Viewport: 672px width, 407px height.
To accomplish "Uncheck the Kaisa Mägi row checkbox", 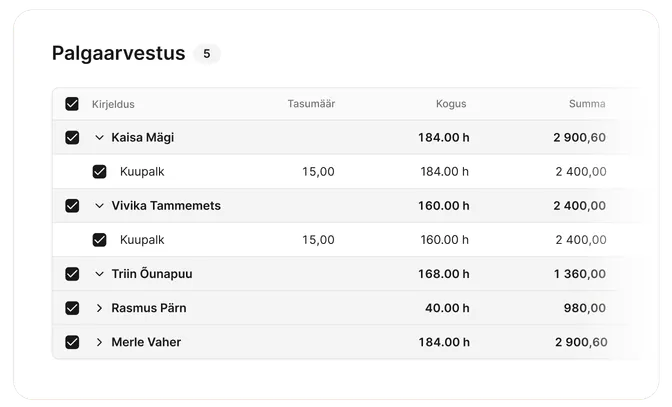I will pos(72,138).
